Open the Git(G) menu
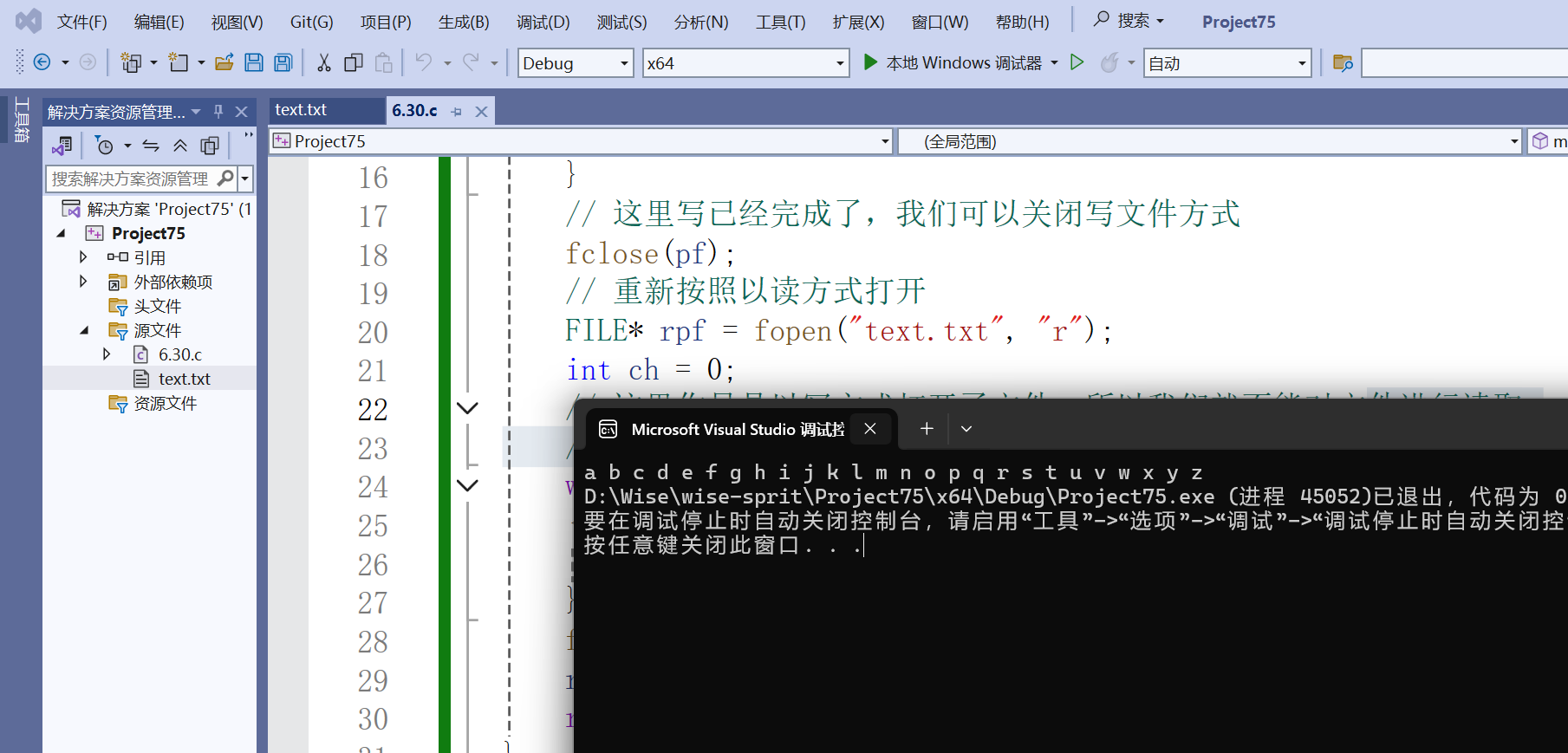This screenshot has width=1568, height=753. 311,22
